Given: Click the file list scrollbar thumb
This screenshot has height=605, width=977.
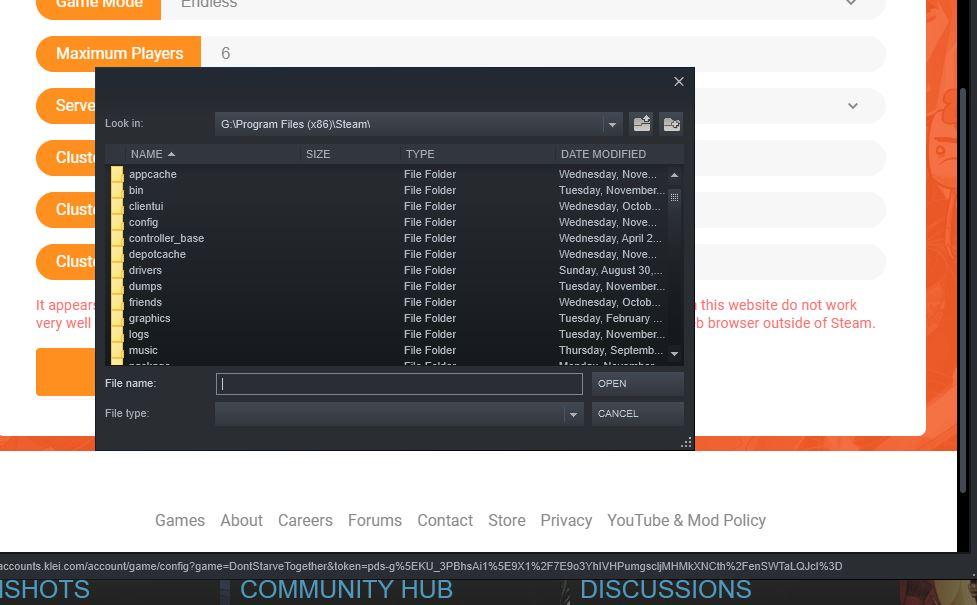Looking at the screenshot, I should 674,198.
